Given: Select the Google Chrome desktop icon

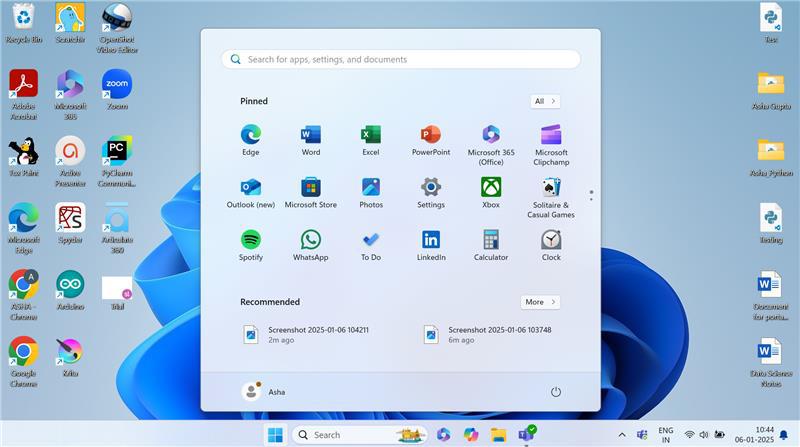Looking at the screenshot, I should (x=23, y=362).
